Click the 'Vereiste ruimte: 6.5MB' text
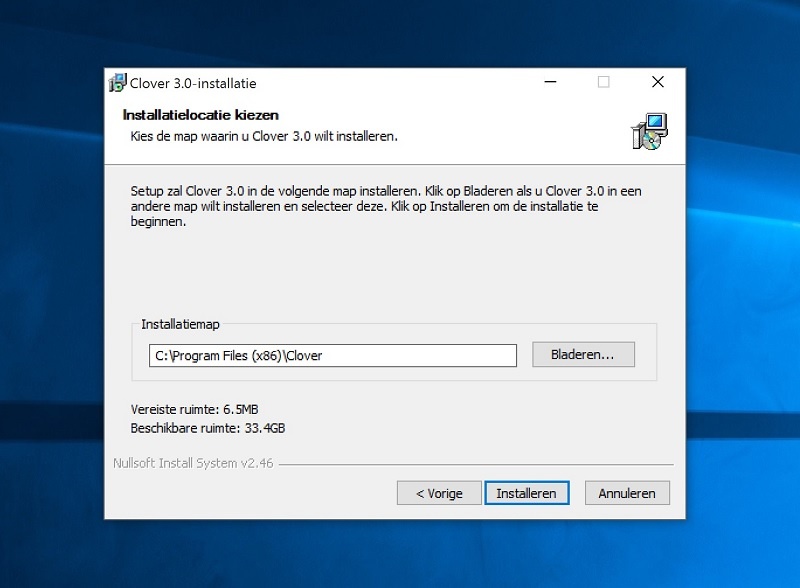The image size is (800, 588). [x=194, y=409]
